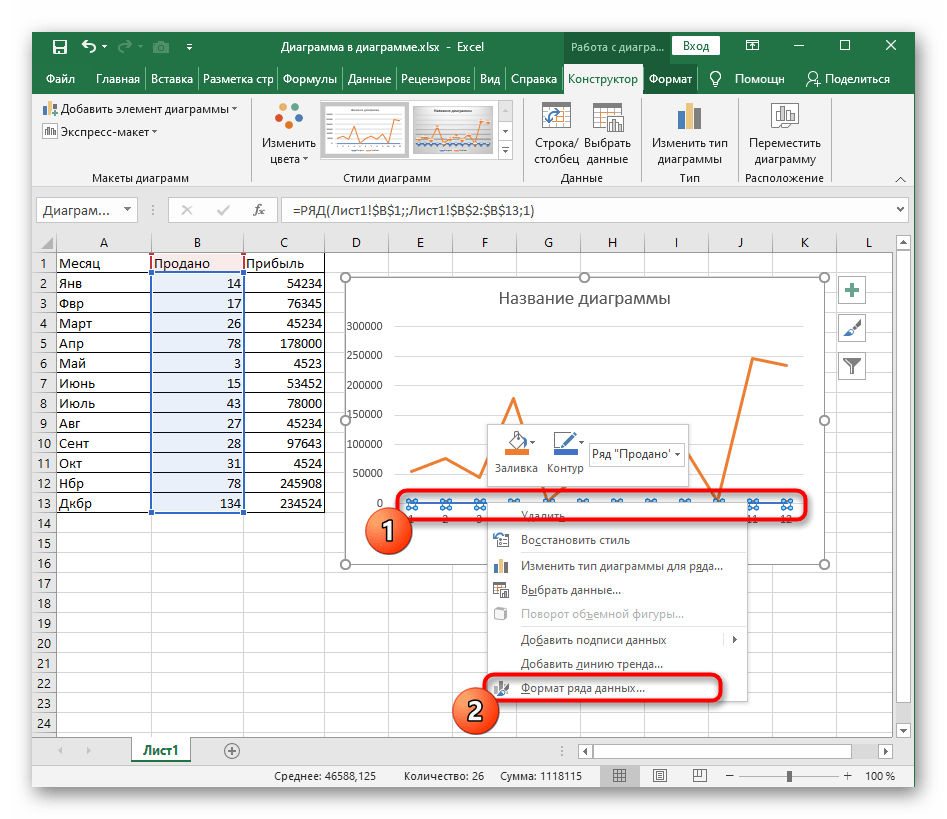Open the Вид tab
947x819 pixels.
[x=490, y=79]
